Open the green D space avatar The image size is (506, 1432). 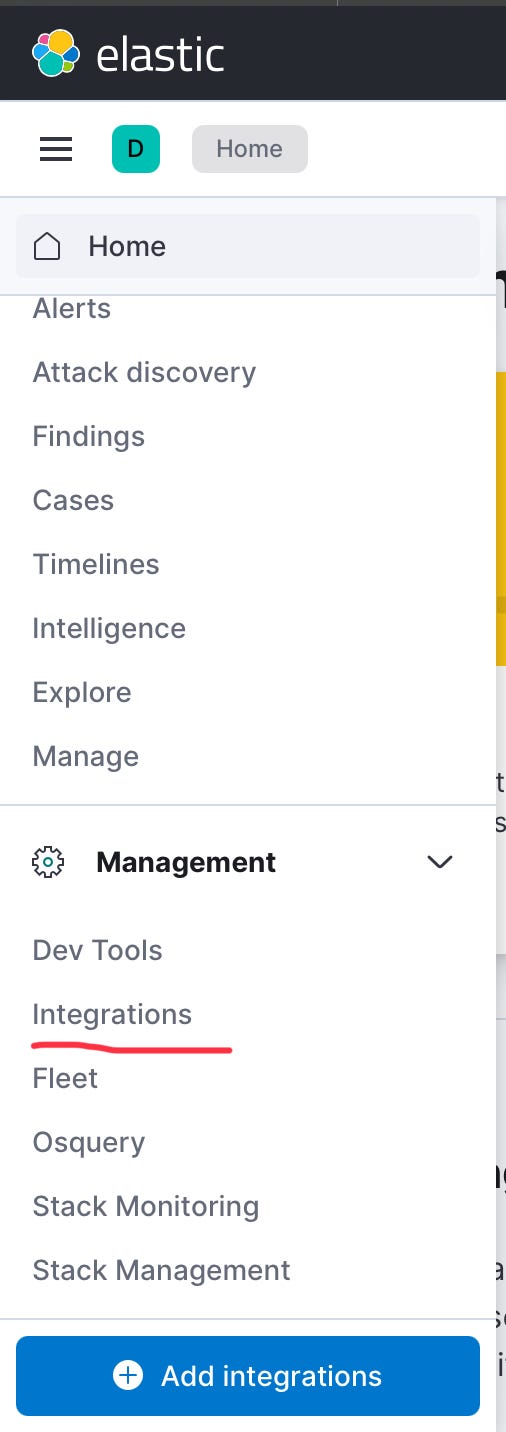(136, 149)
